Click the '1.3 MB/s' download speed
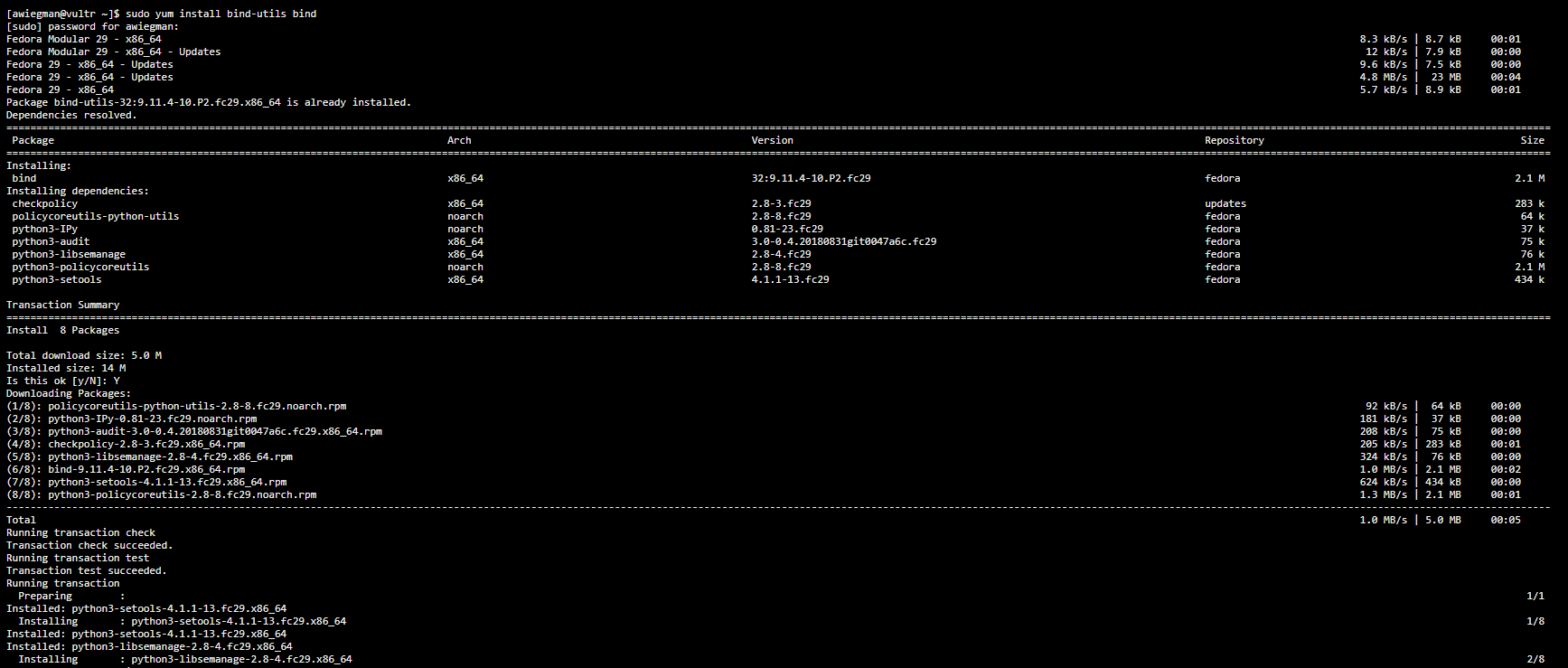Screen dimensions: 1568x668 pyautogui.click(x=1384, y=494)
